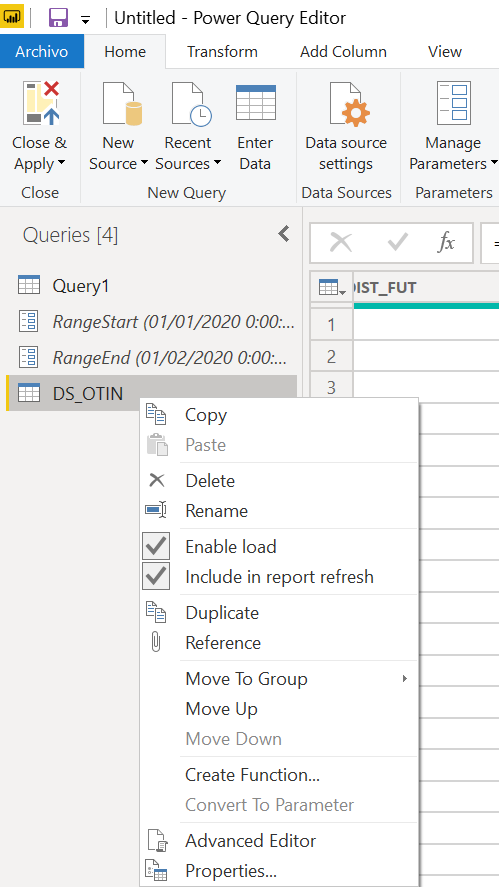This screenshot has height=887, width=499.
Task: Expand the Manage Parameters dropdown arrow
Action: (494, 163)
